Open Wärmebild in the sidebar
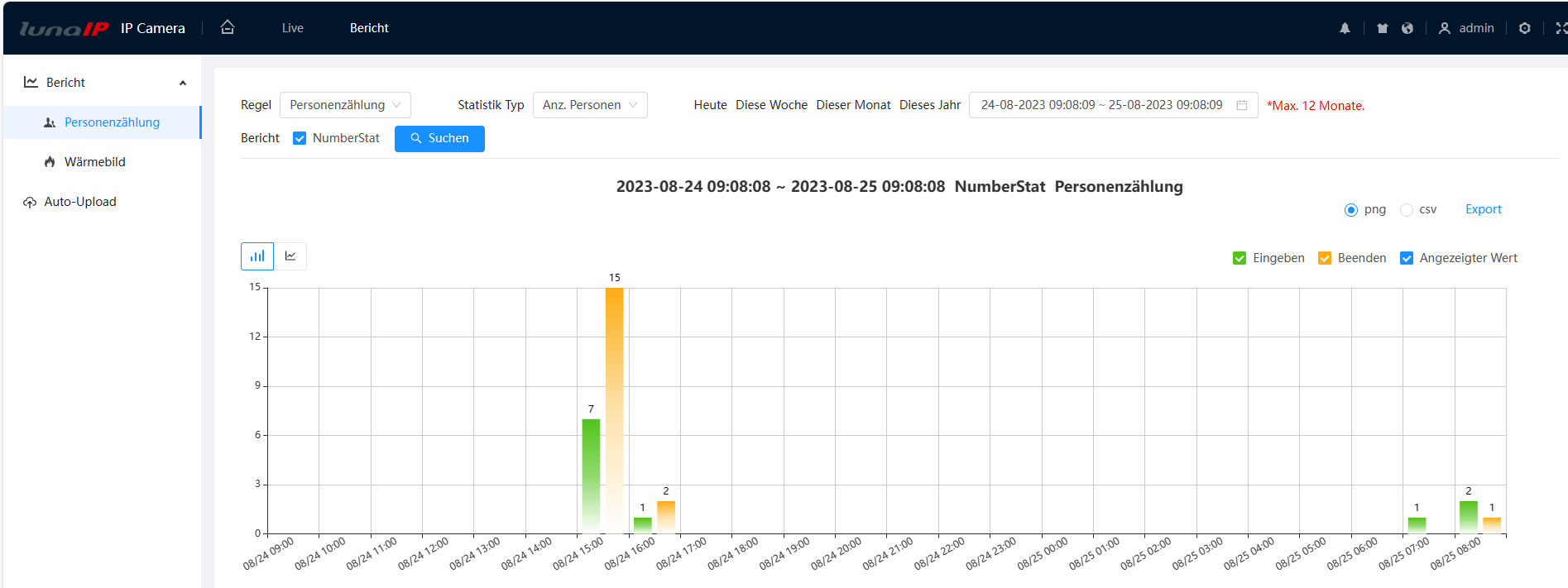 (x=94, y=162)
